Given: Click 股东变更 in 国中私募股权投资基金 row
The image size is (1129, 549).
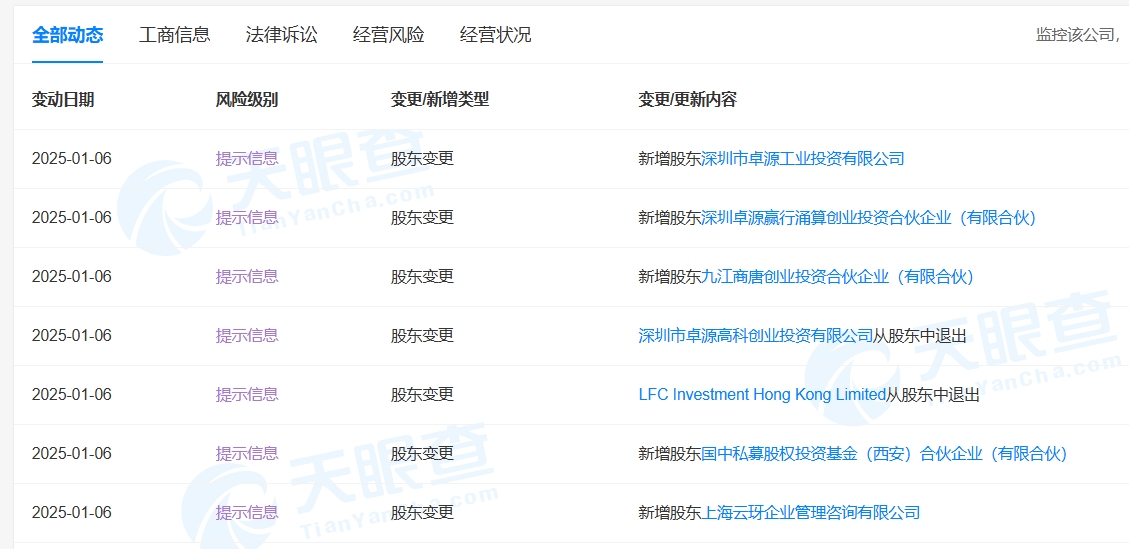Looking at the screenshot, I should 423,454.
